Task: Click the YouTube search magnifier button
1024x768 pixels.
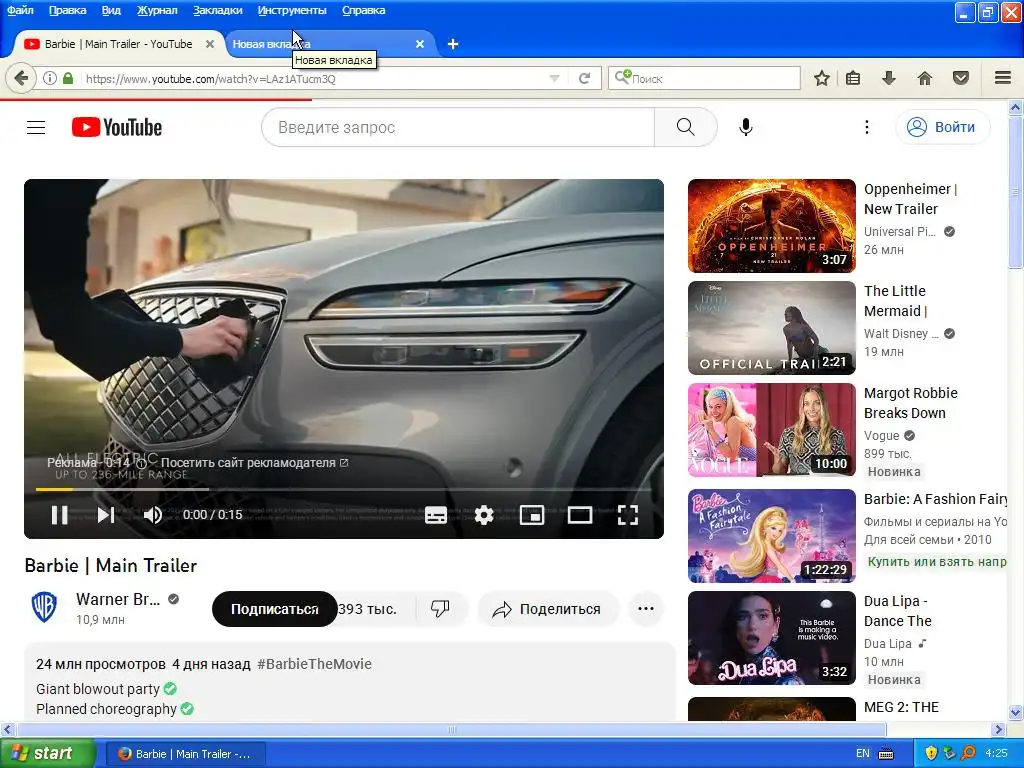Action: pos(685,127)
